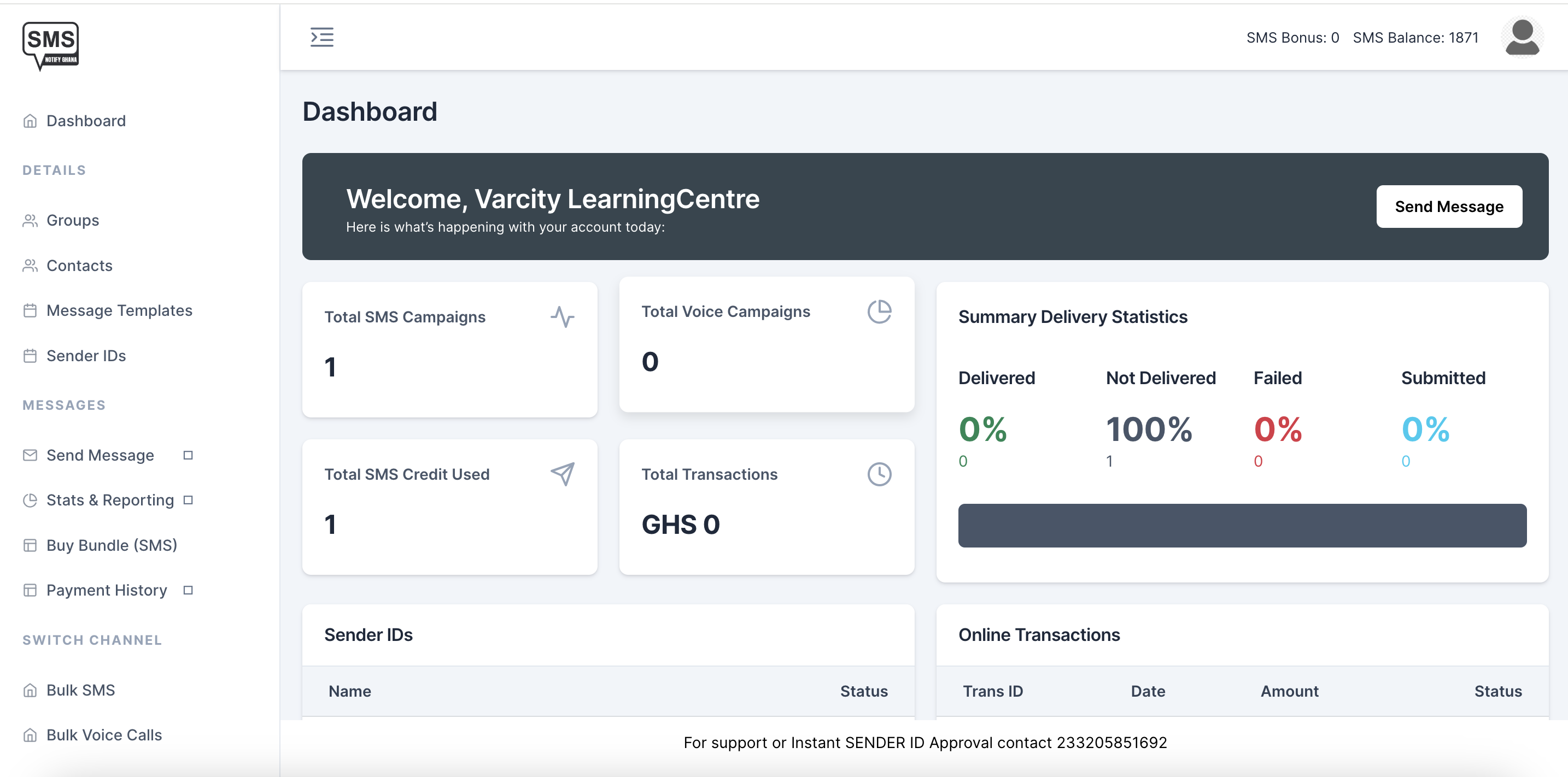Click the paper plane icon on Credit Used
This screenshot has width=1568, height=777.
563,474
